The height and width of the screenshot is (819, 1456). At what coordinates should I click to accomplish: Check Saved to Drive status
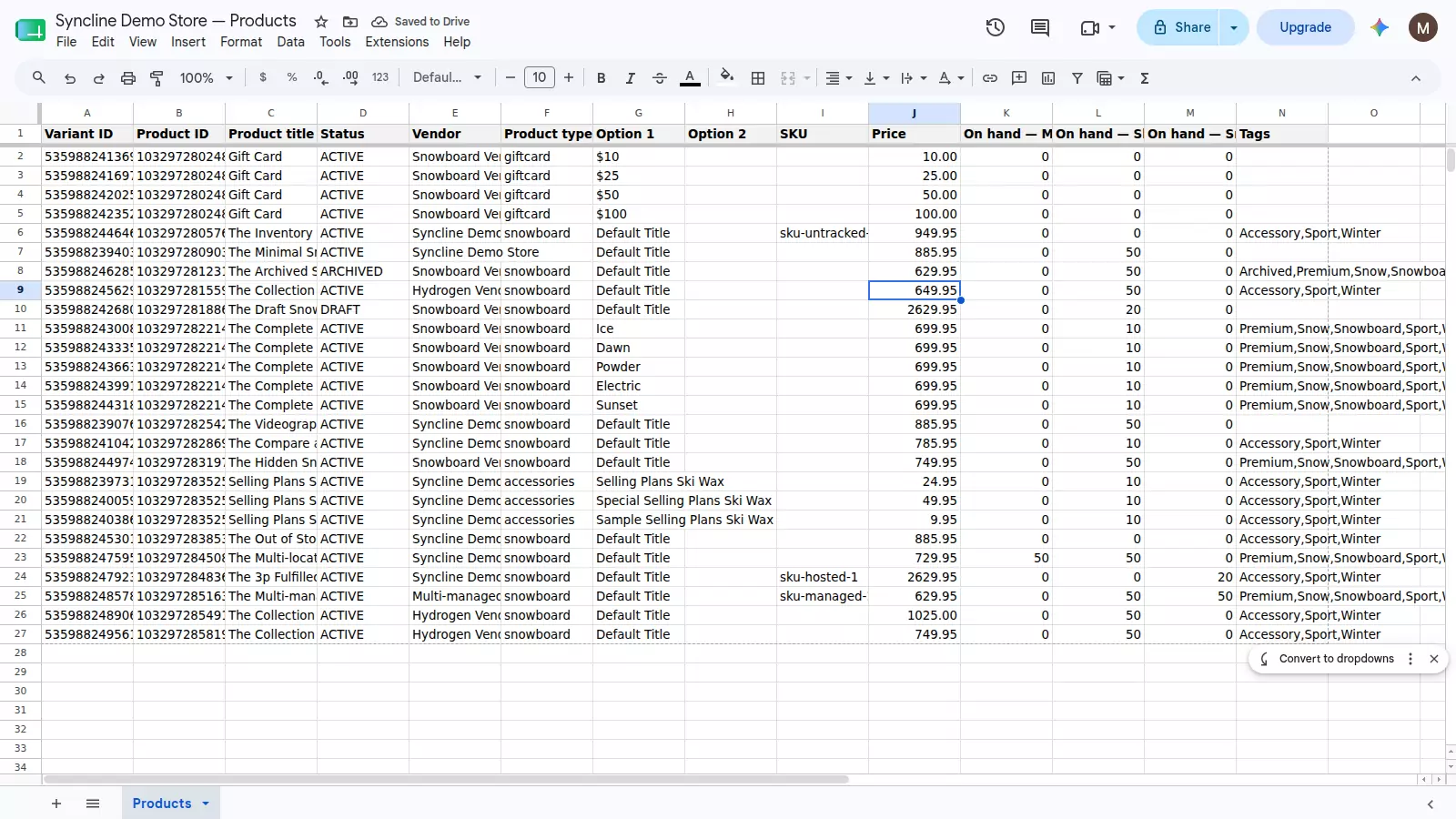pos(421,21)
